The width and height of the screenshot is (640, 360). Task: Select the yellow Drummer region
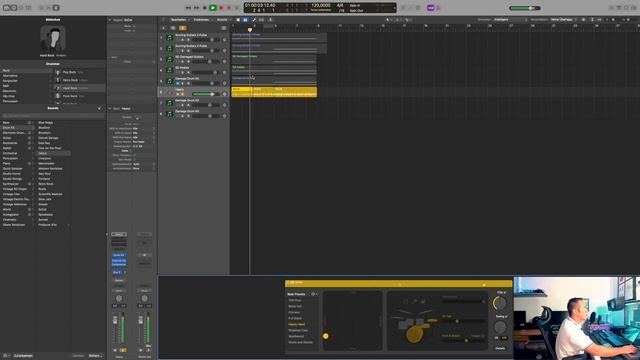[274, 92]
